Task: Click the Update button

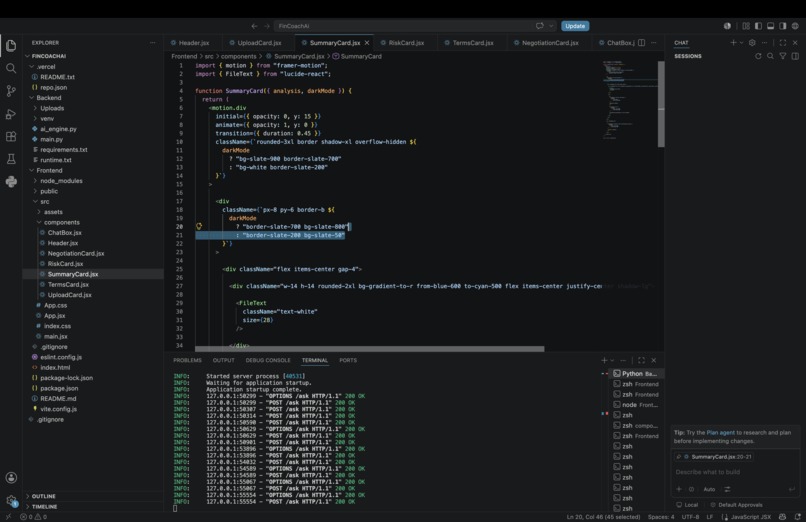Action: coord(575,26)
